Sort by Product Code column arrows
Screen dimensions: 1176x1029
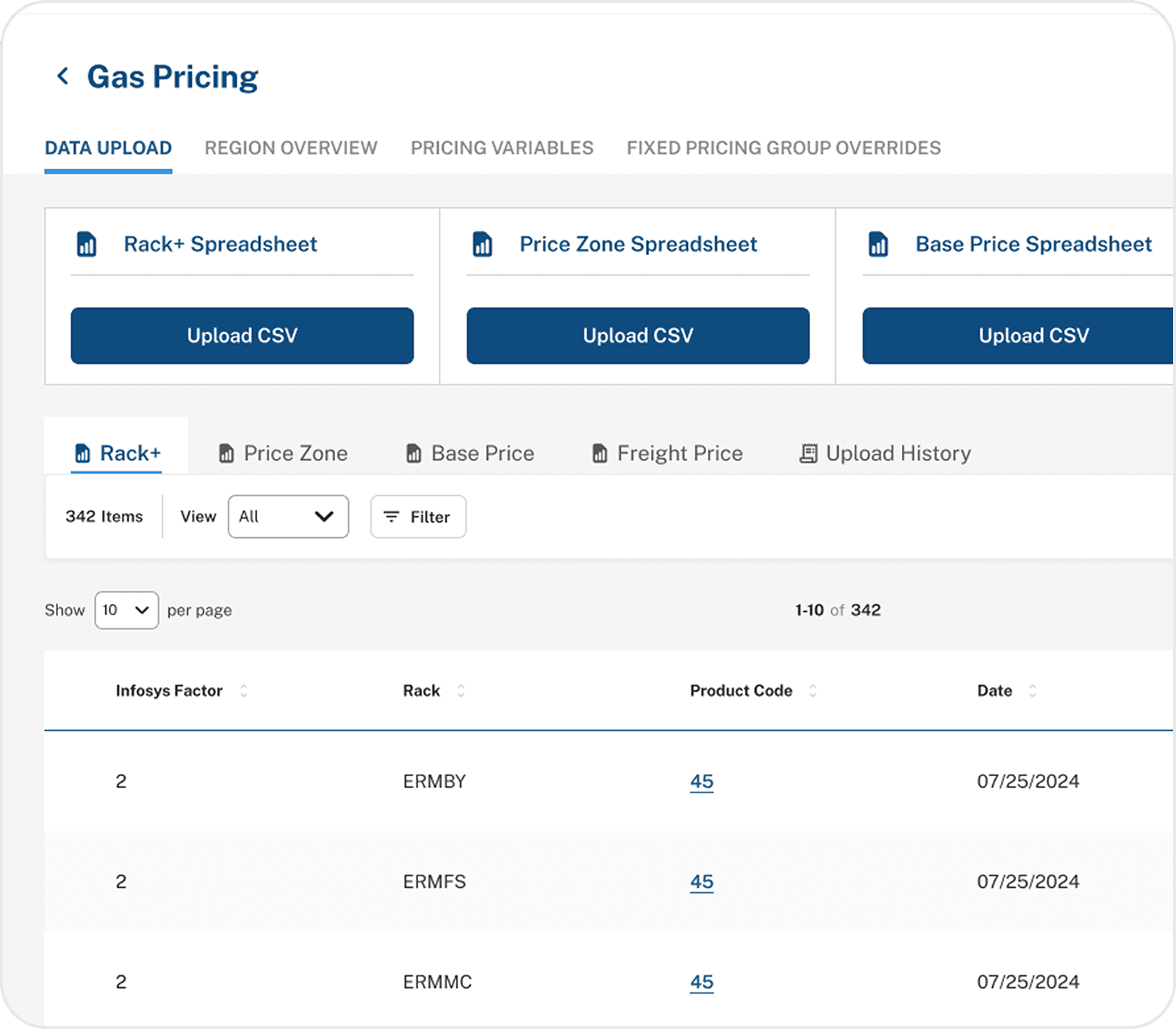point(812,691)
